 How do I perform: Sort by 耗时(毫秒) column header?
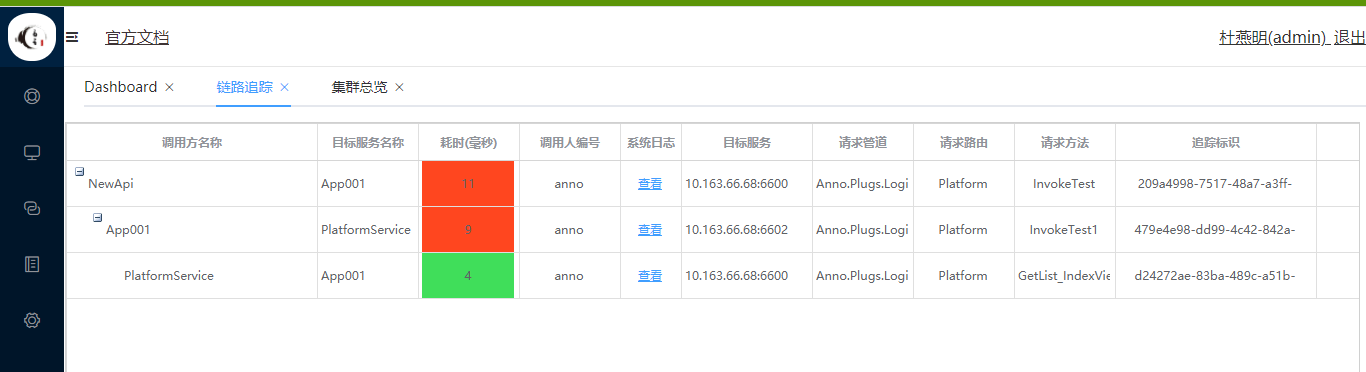pos(469,143)
